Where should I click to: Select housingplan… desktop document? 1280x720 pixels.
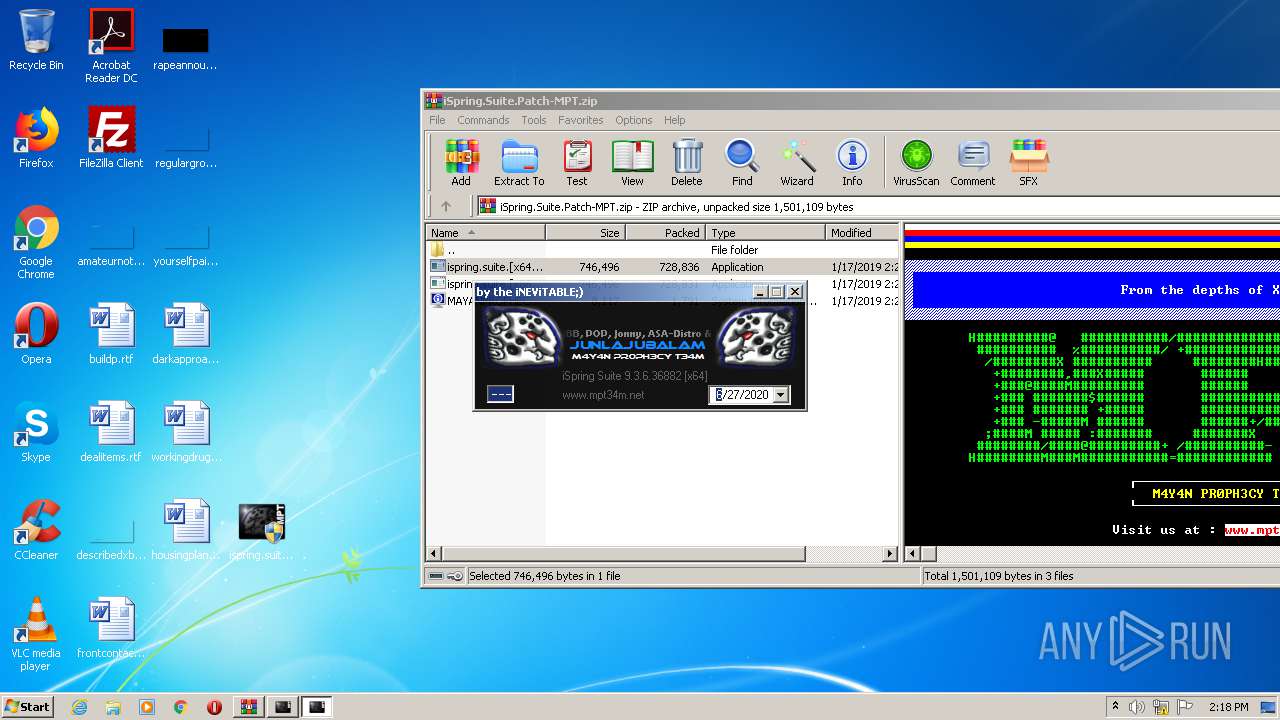pos(186,530)
